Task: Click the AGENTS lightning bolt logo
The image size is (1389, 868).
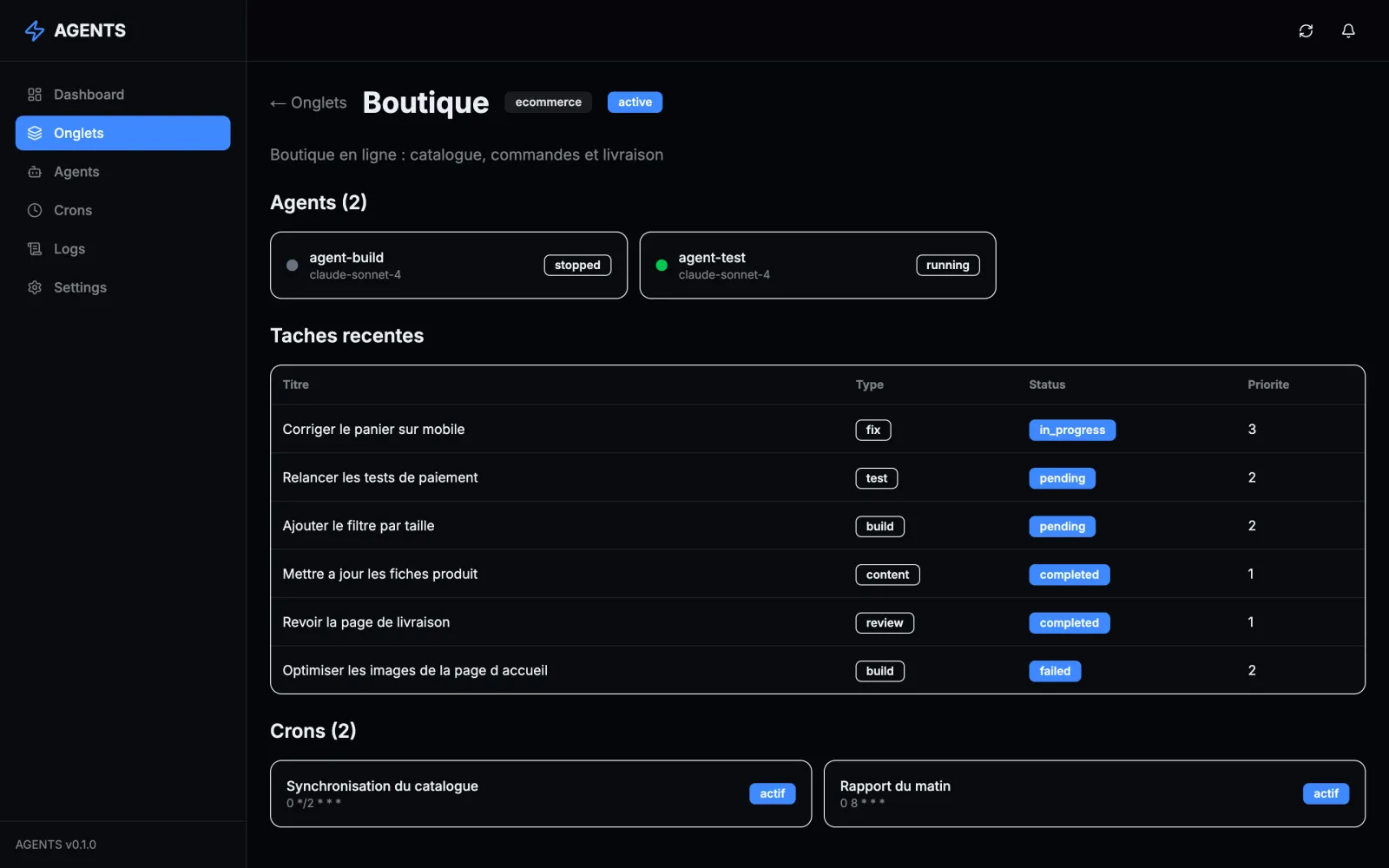Action: click(35, 30)
